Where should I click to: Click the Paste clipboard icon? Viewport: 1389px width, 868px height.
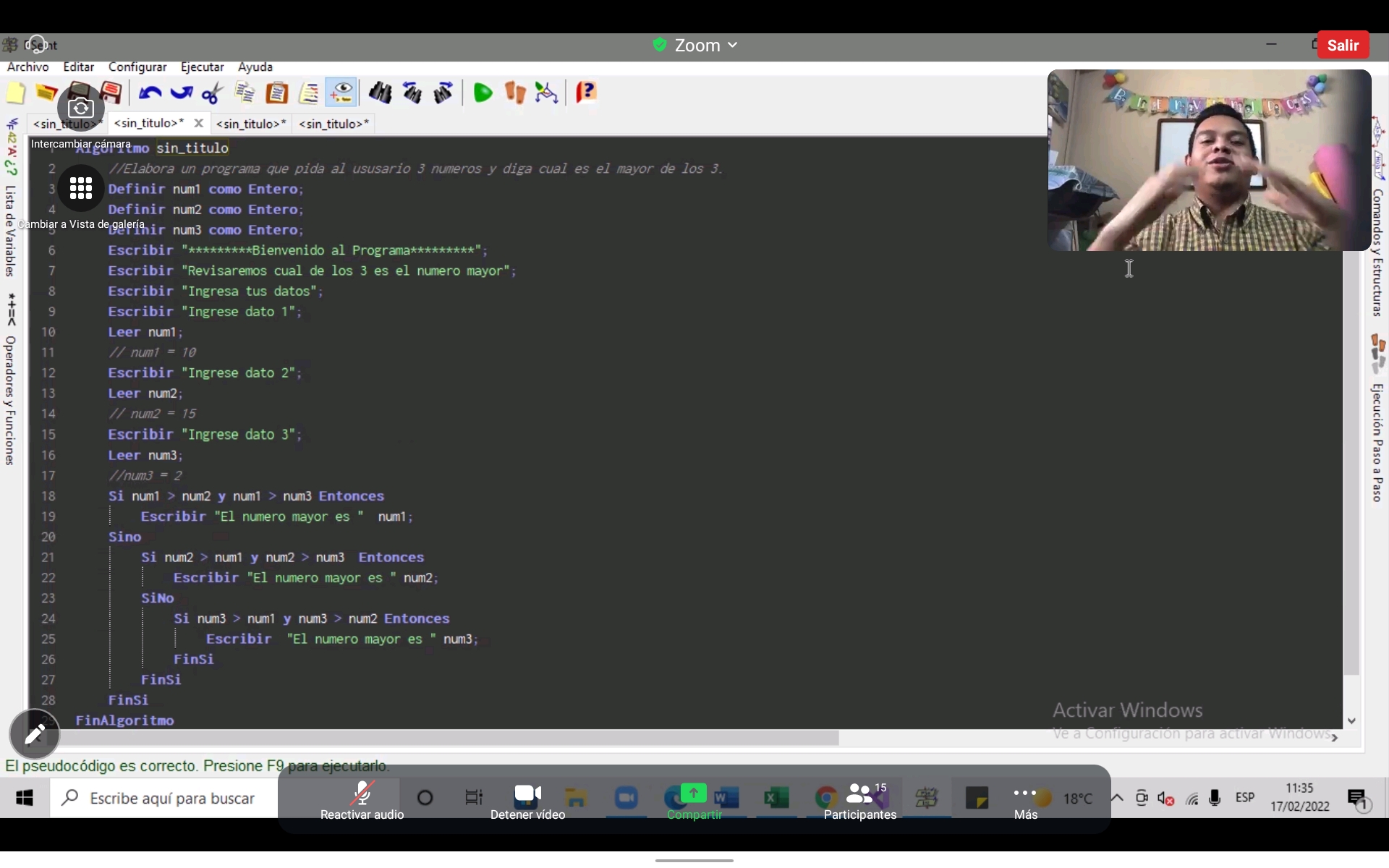click(x=277, y=93)
